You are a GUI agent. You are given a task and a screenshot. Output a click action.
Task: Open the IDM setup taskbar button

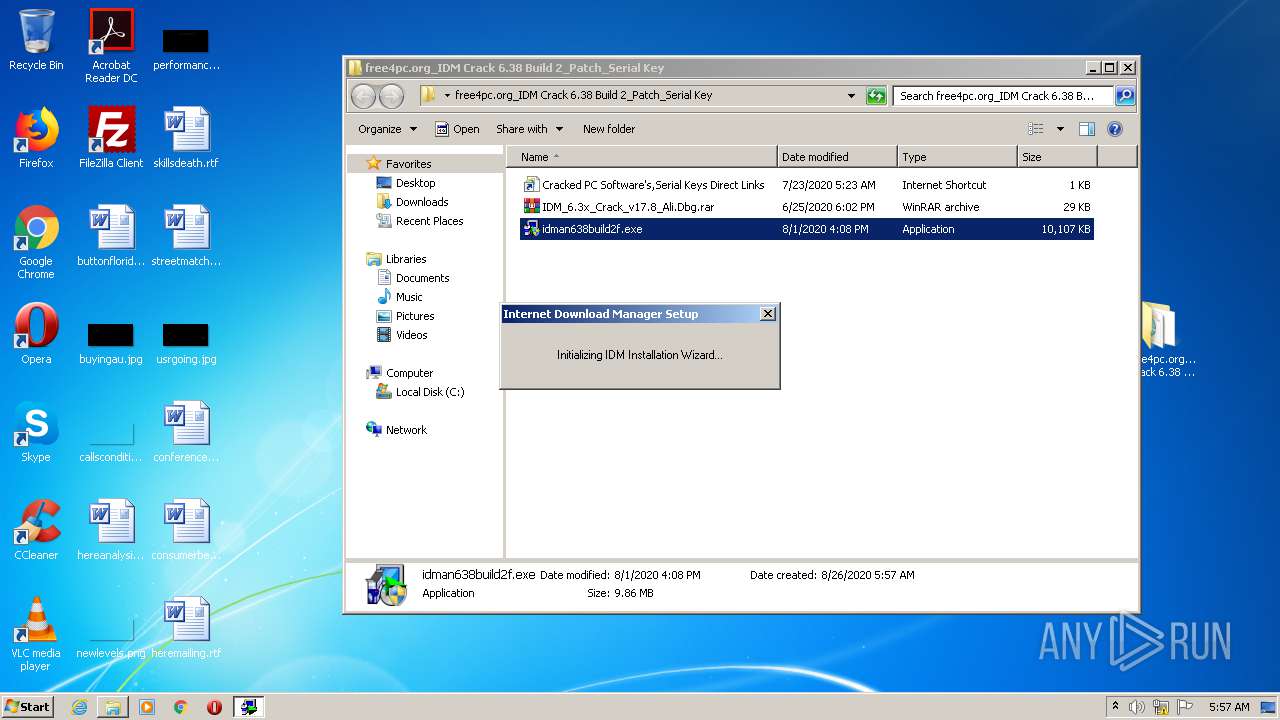[x=248, y=707]
